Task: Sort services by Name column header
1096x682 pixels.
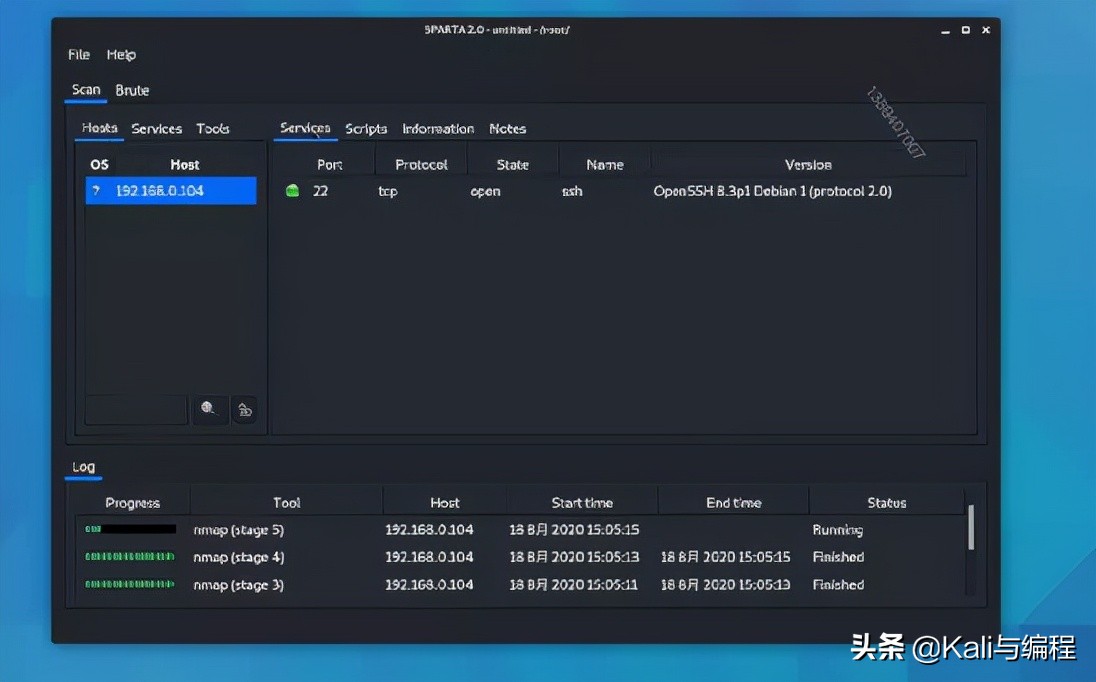Action: point(605,165)
